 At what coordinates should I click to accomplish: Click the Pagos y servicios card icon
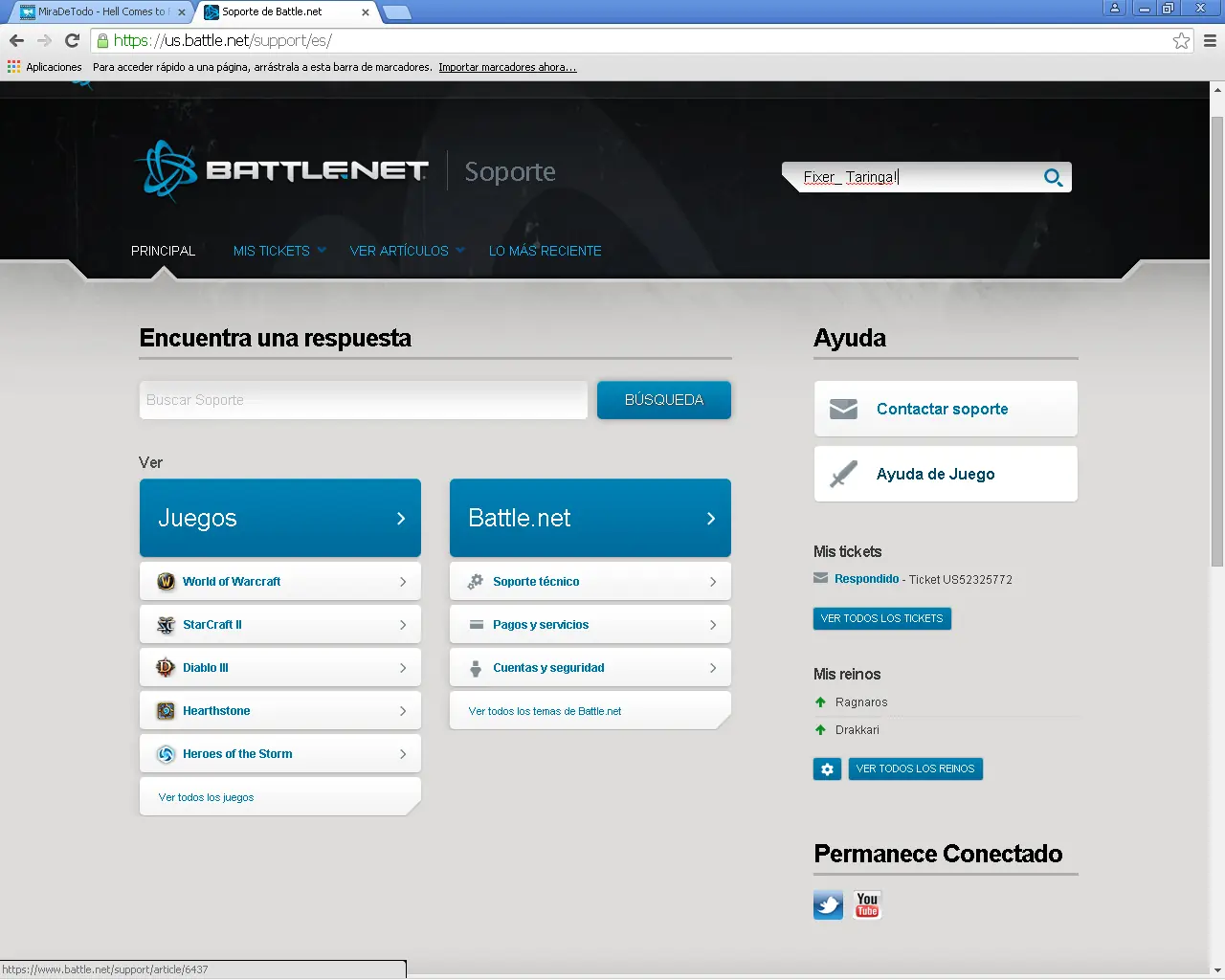pos(476,624)
